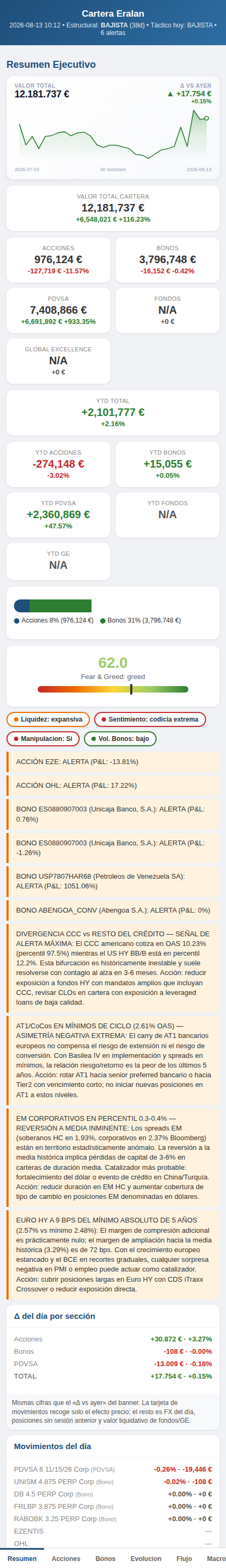Open the Flujo tab
Image resolution: width=226 pixels, height=1568 pixels.
pos(184,1559)
